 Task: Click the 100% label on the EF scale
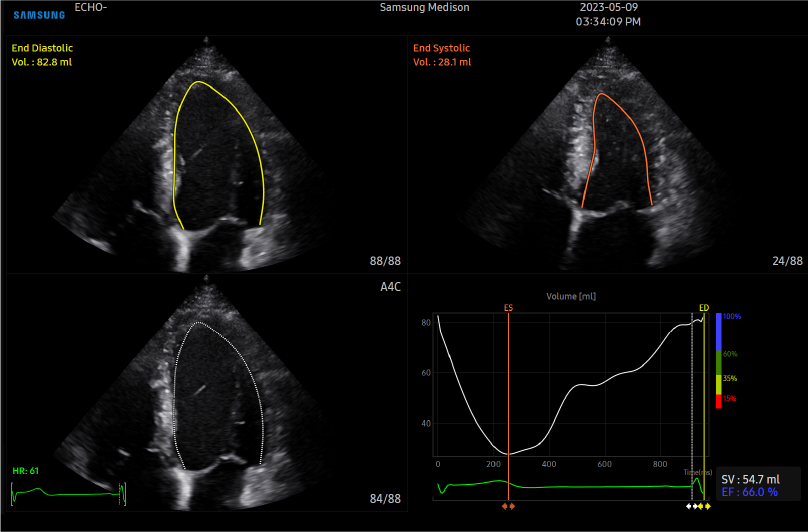pos(732,317)
